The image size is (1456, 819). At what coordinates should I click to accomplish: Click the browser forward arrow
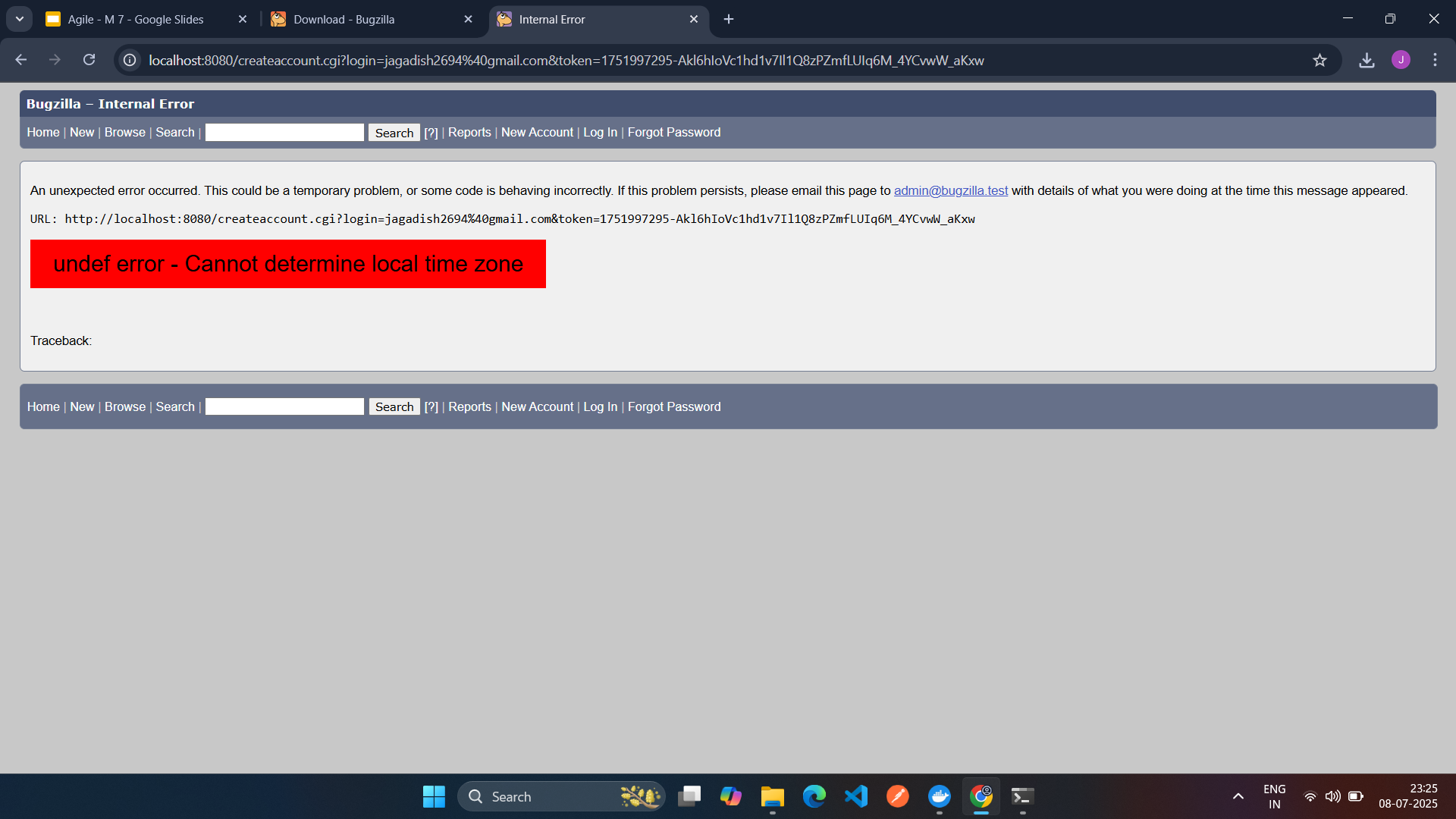click(x=55, y=60)
